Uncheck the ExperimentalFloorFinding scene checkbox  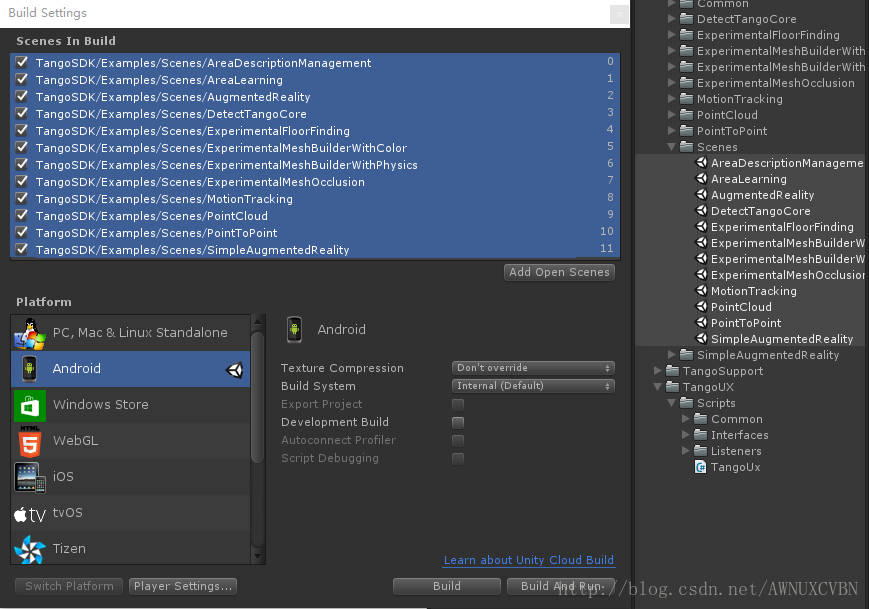pyautogui.click(x=22, y=130)
